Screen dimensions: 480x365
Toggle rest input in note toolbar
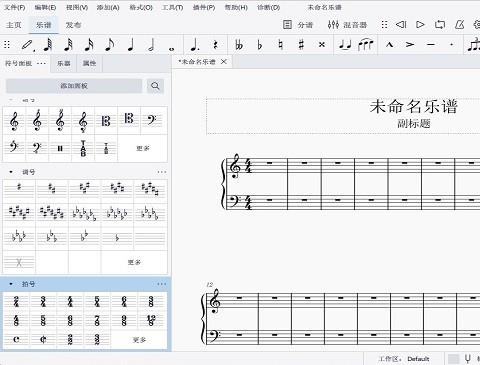click(215, 45)
